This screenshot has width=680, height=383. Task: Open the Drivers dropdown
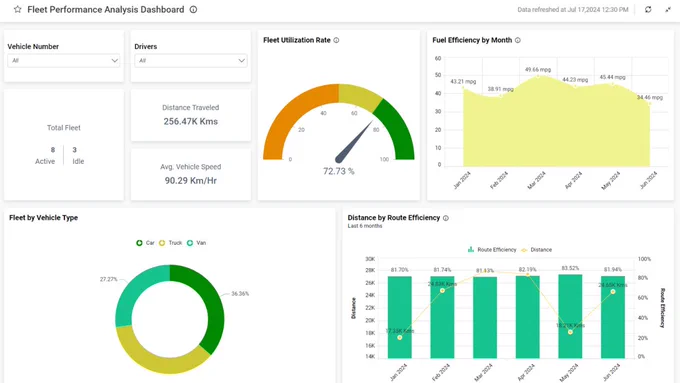click(x=190, y=61)
